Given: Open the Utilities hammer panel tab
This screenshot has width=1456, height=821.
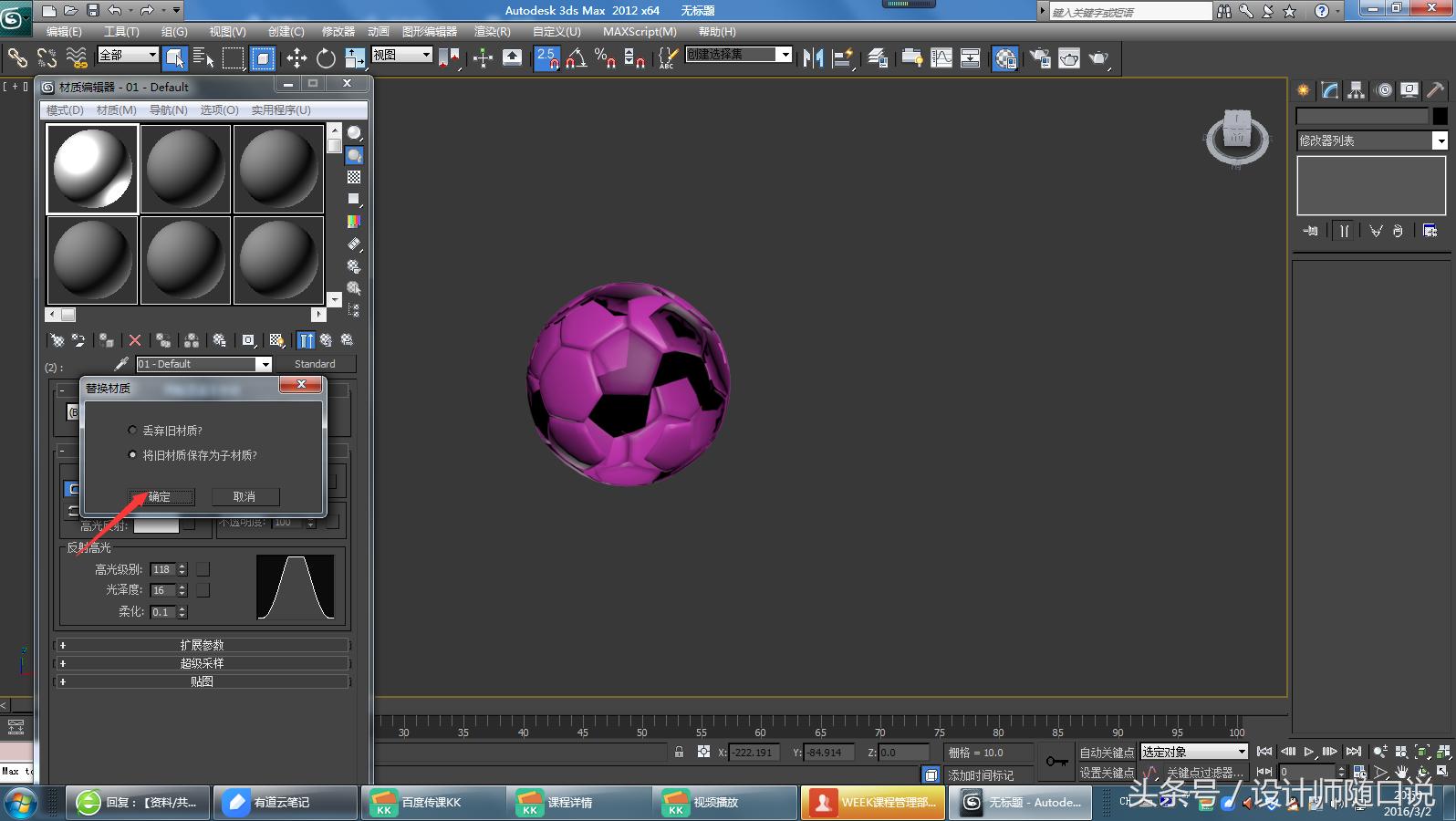Looking at the screenshot, I should tap(1436, 89).
